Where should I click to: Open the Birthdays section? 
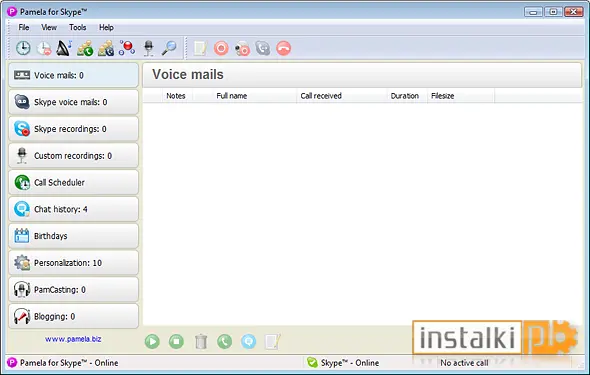click(x=73, y=236)
